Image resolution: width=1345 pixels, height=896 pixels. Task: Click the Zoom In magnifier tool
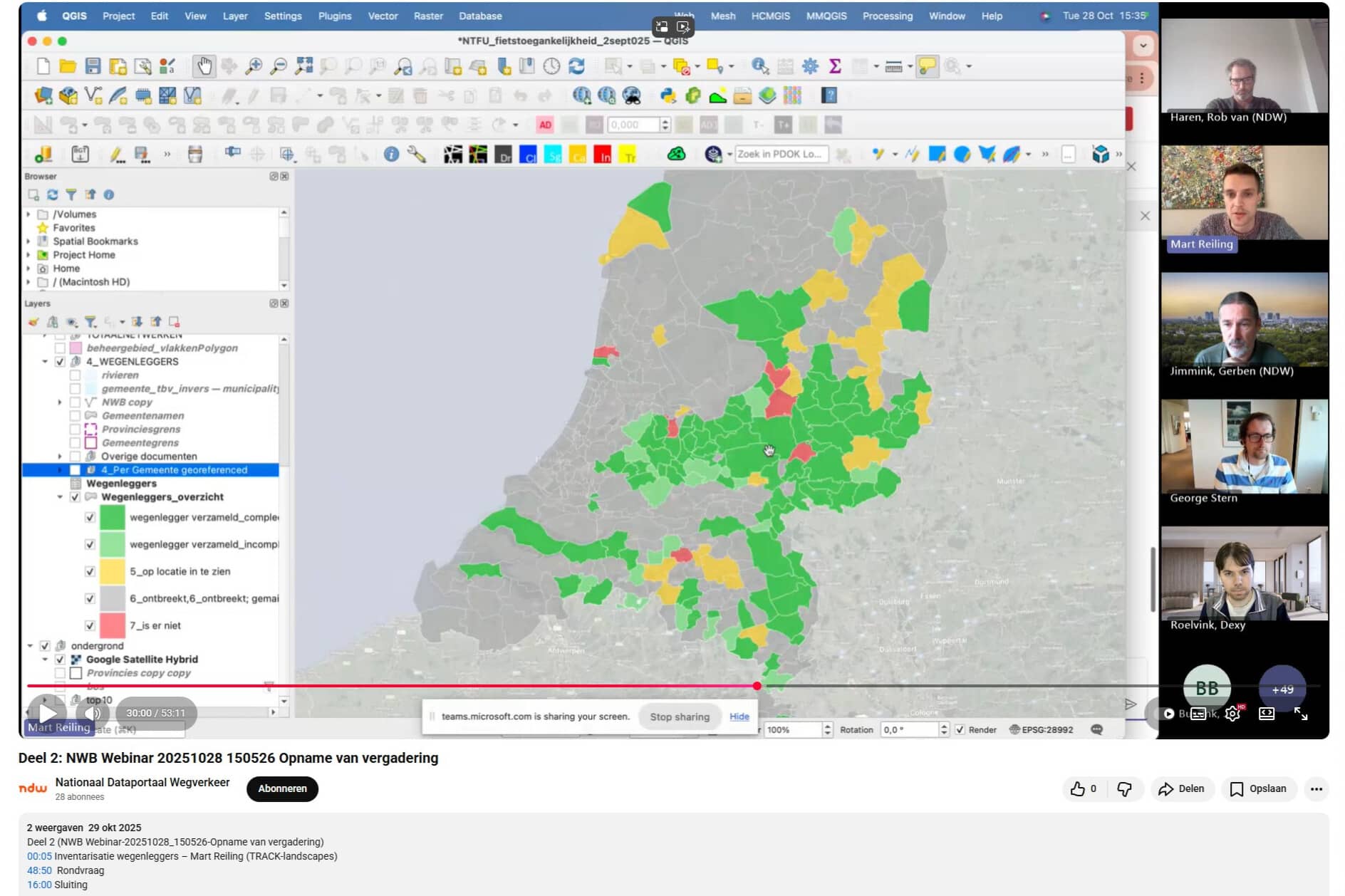(253, 66)
